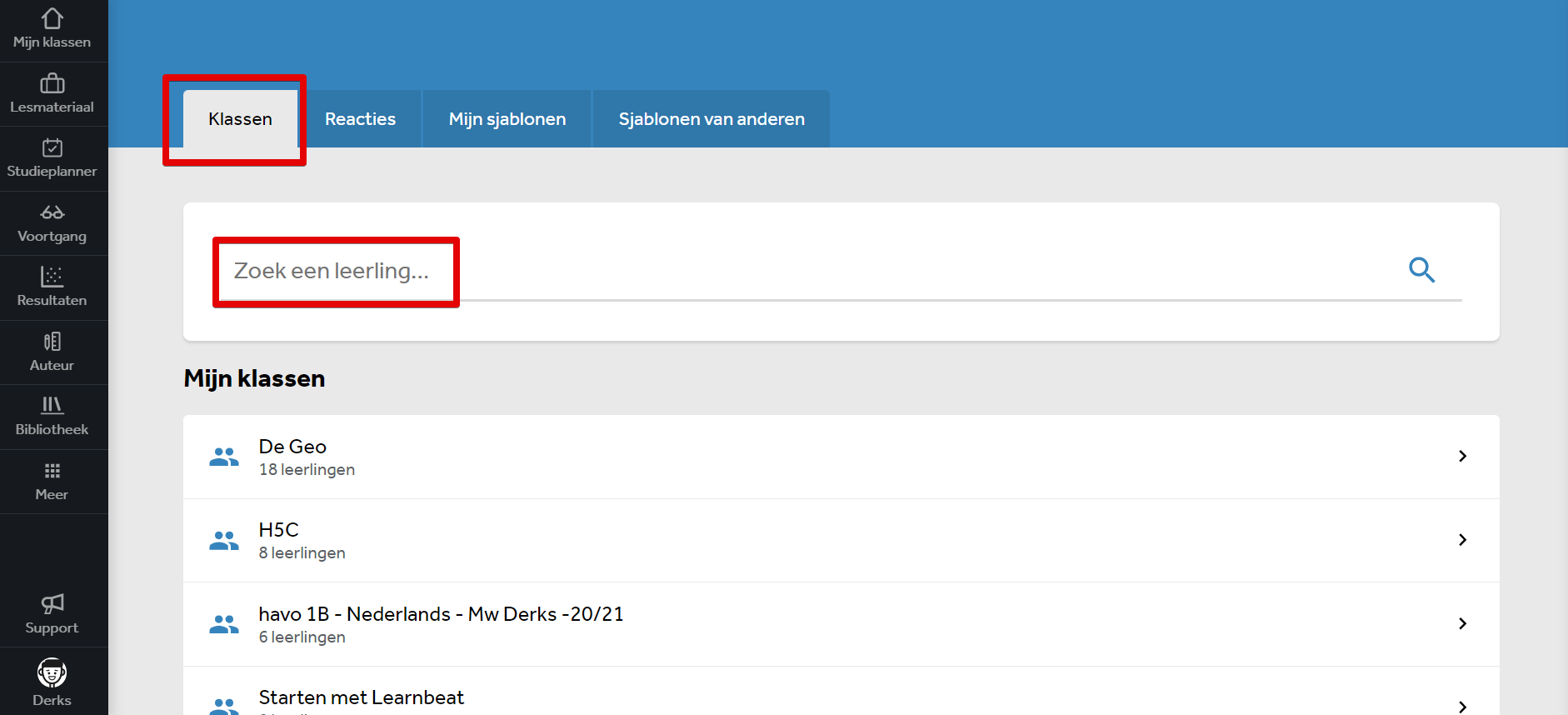
Task: Open havo 1B - Nederlands - Mw Derks class
Action: pos(841,624)
